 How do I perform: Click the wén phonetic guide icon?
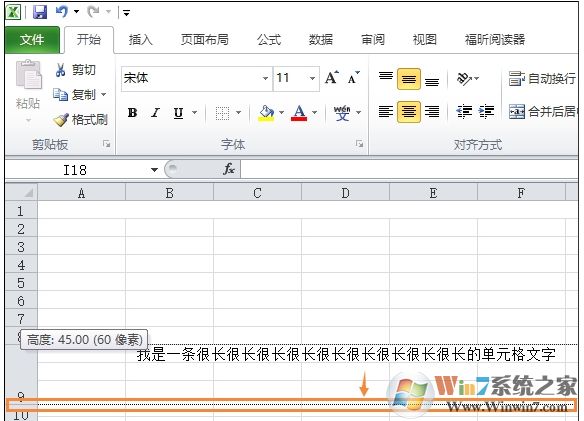click(342, 113)
